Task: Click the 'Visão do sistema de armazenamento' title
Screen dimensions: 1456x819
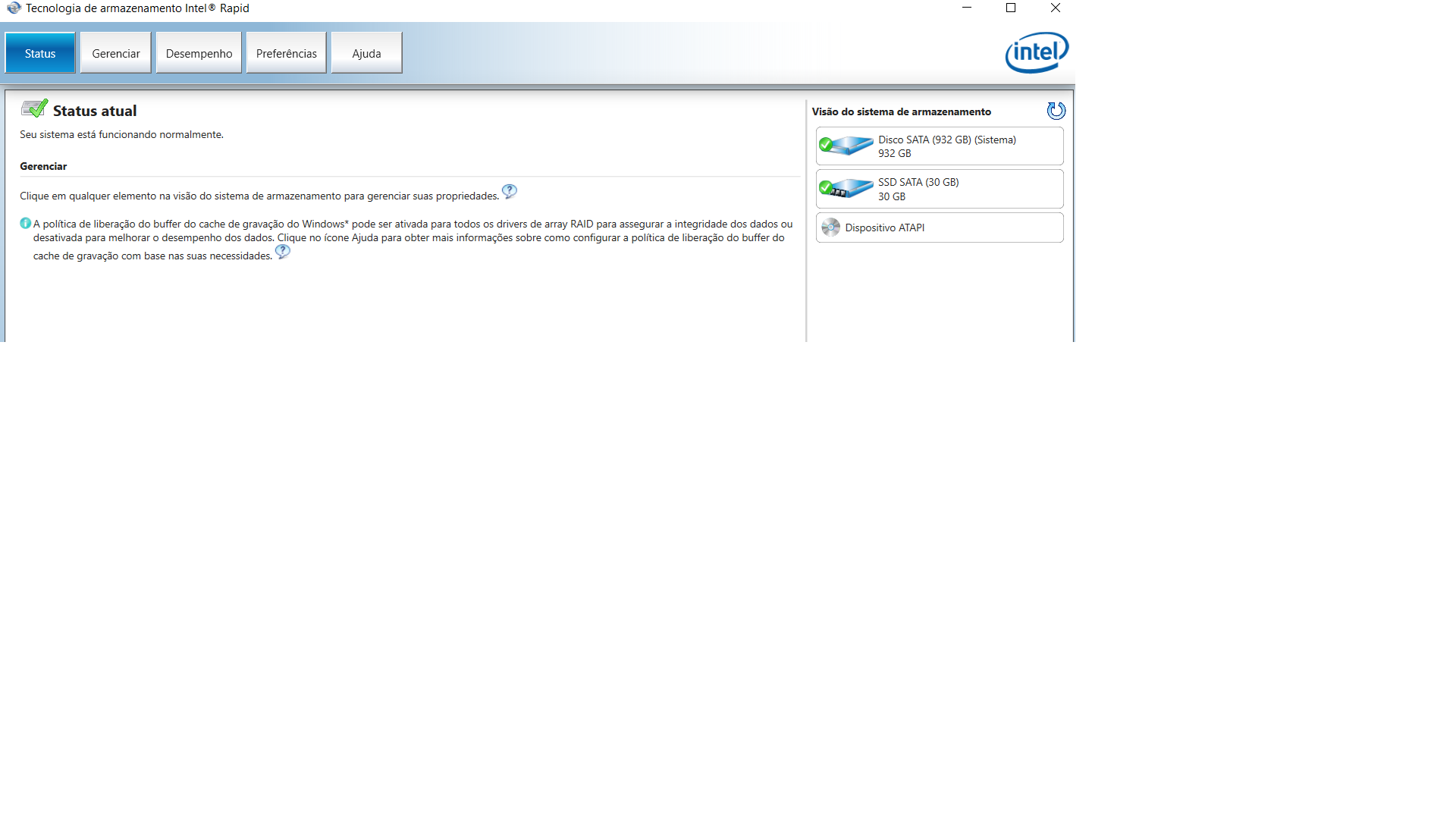Action: (901, 111)
